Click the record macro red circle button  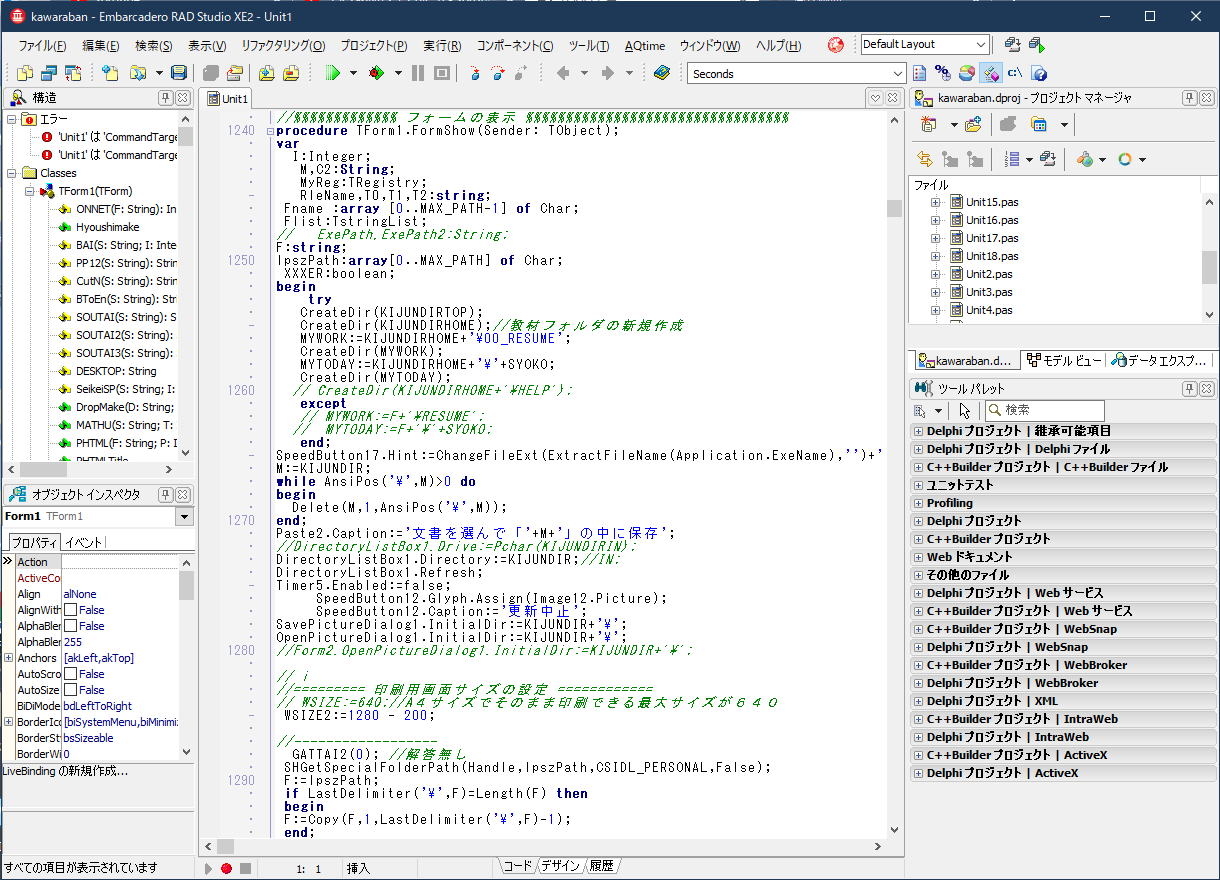(227, 869)
